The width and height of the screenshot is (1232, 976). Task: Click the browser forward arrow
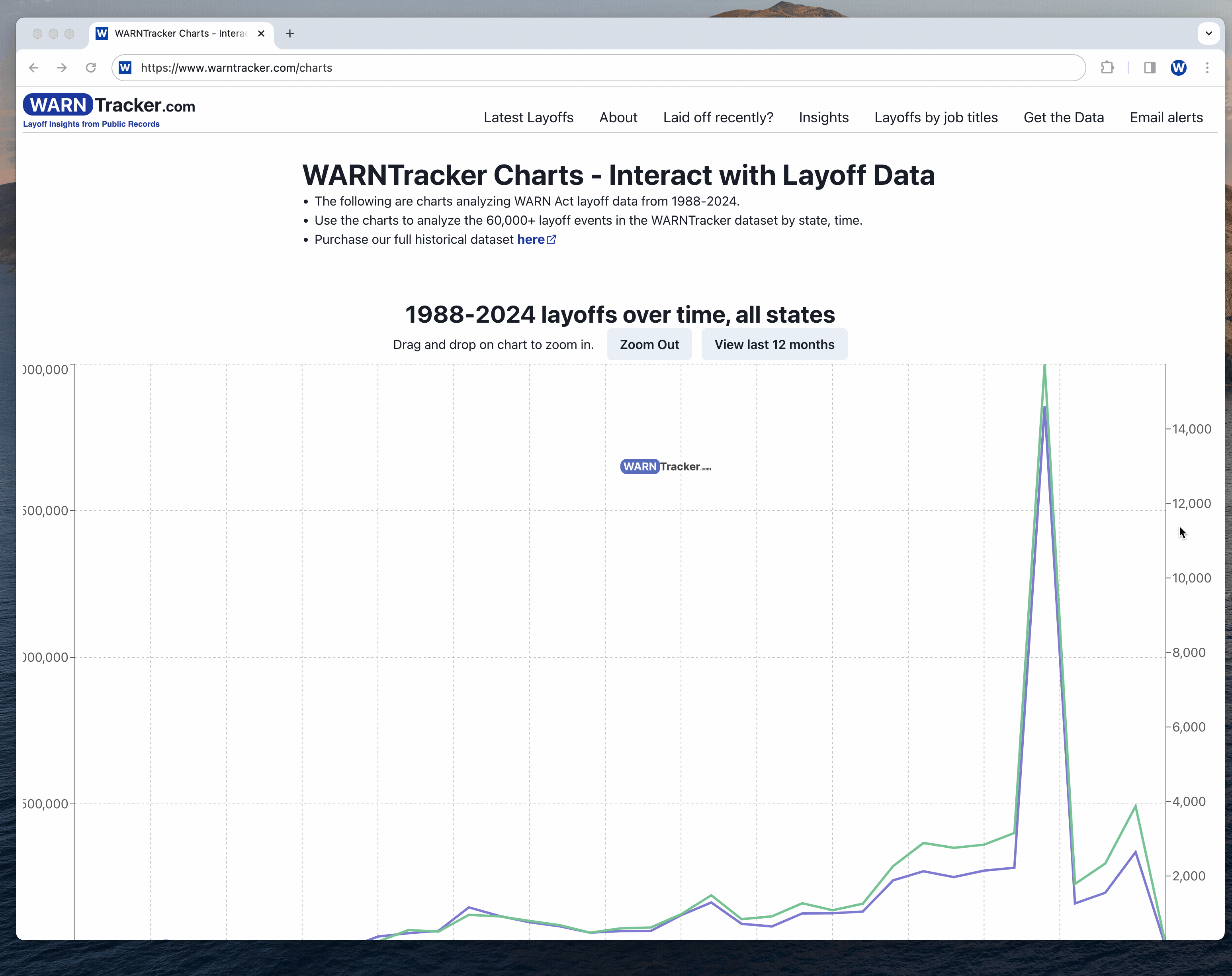[x=62, y=68]
